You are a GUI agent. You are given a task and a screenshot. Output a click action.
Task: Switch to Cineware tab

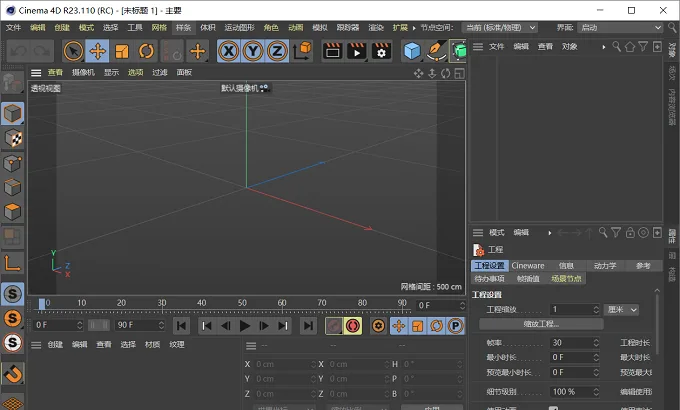[528, 266]
